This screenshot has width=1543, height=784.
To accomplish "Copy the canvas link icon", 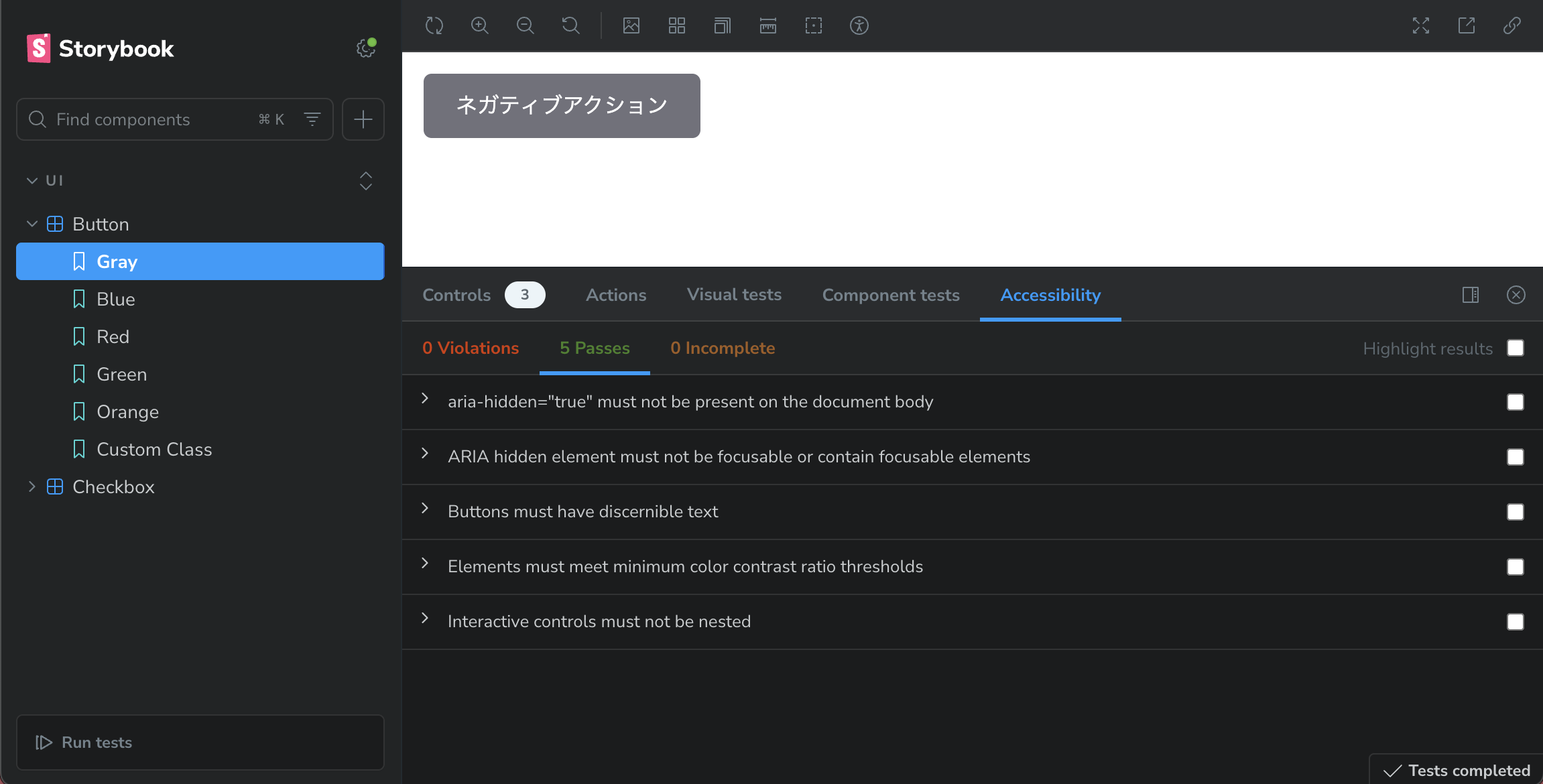I will pyautogui.click(x=1512, y=25).
